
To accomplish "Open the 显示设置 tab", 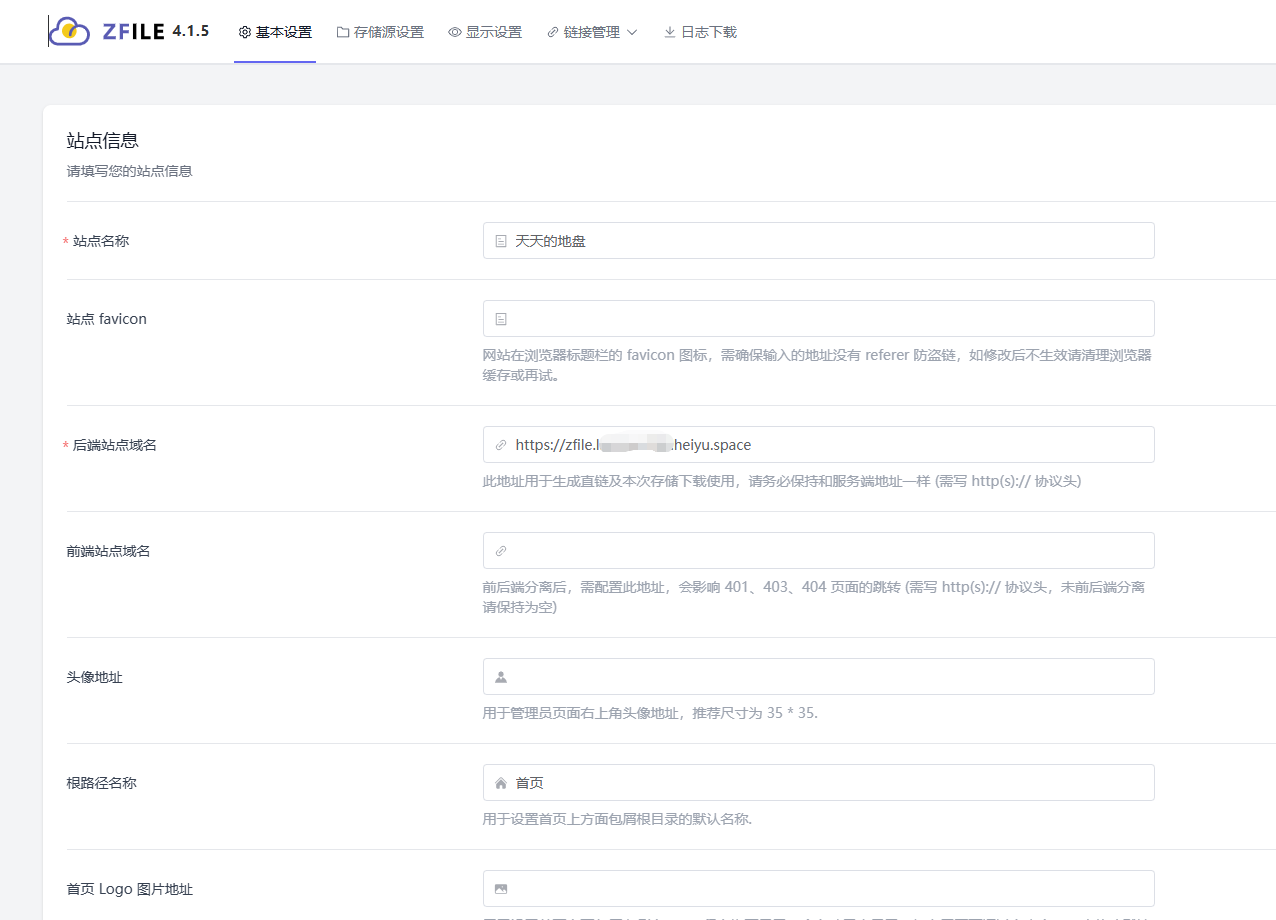I will coord(485,32).
